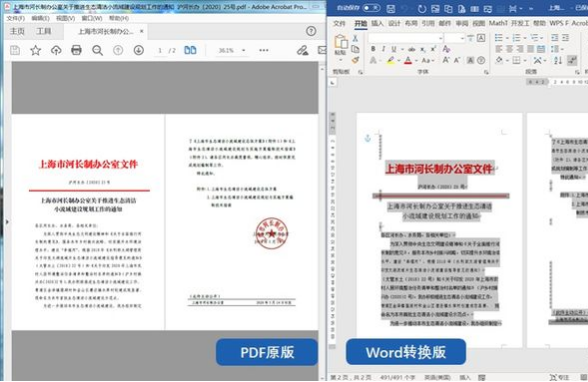The height and width of the screenshot is (382, 588).
Task: Click the Word转换版 blue button
Action: tap(406, 352)
